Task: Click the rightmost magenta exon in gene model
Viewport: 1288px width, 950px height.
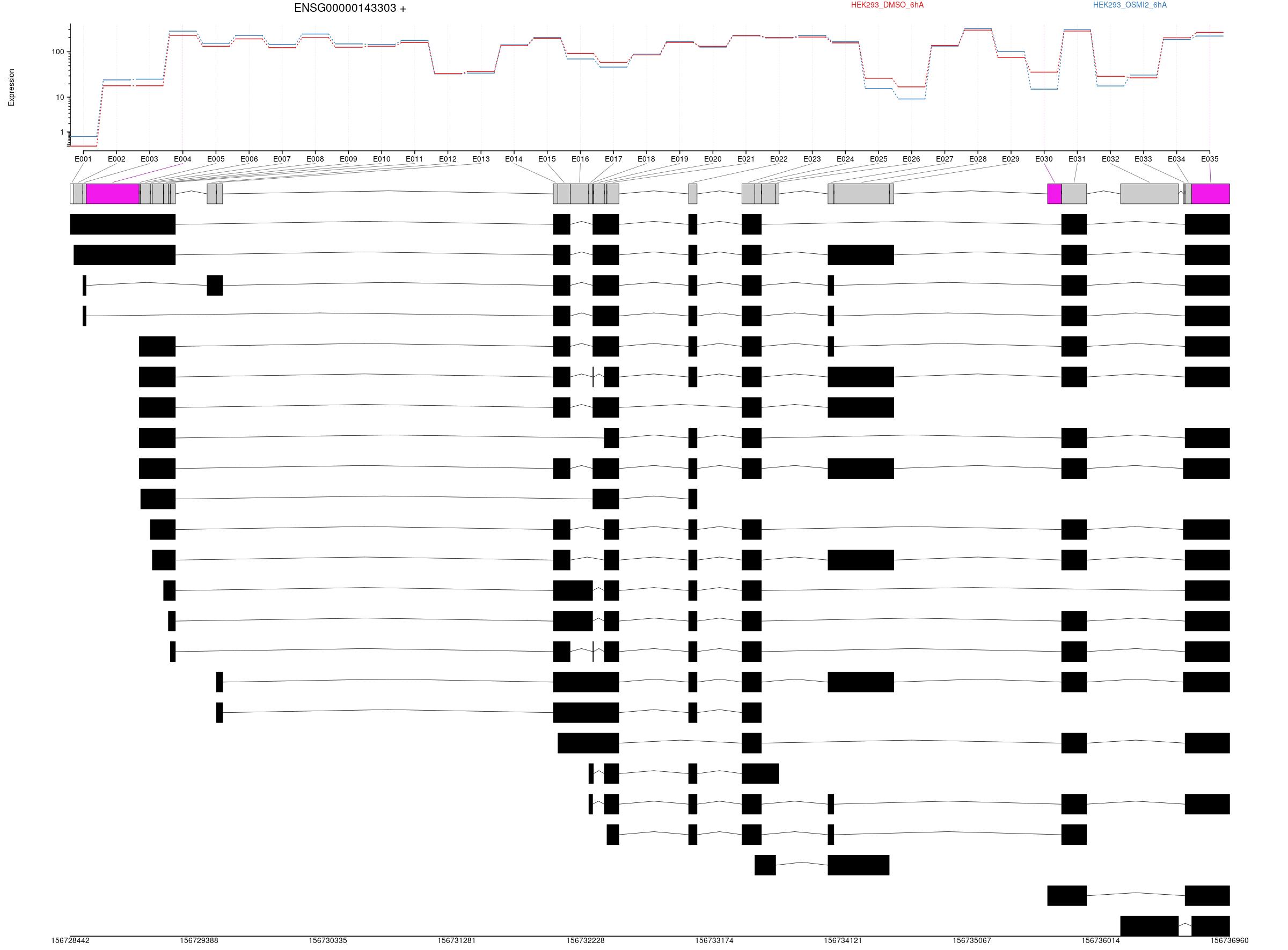Action: click(1210, 194)
